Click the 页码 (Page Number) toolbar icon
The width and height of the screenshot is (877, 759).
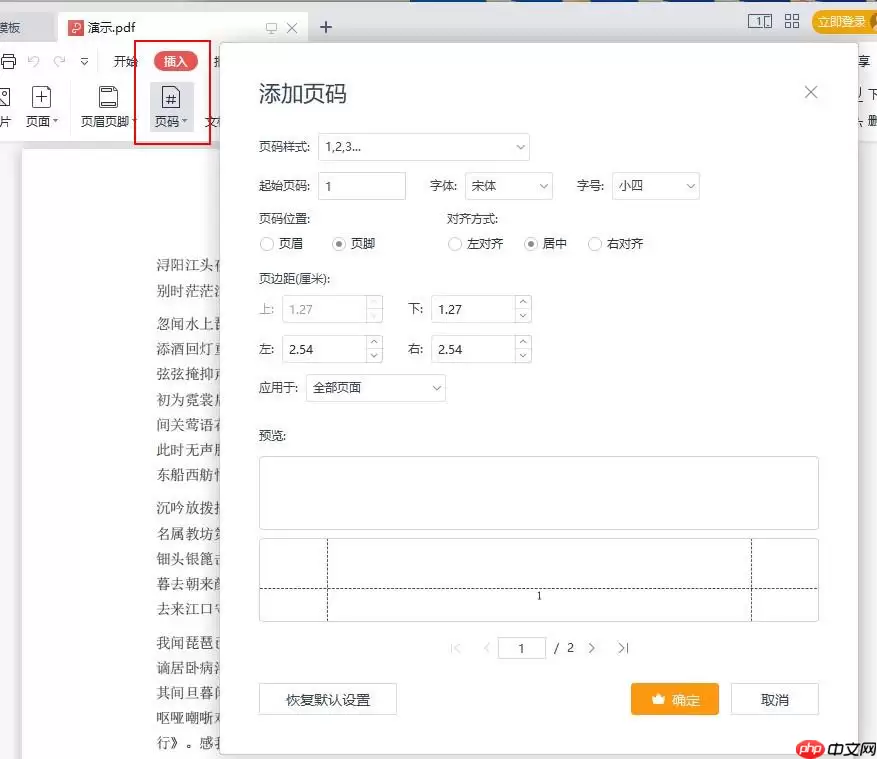tap(171, 97)
